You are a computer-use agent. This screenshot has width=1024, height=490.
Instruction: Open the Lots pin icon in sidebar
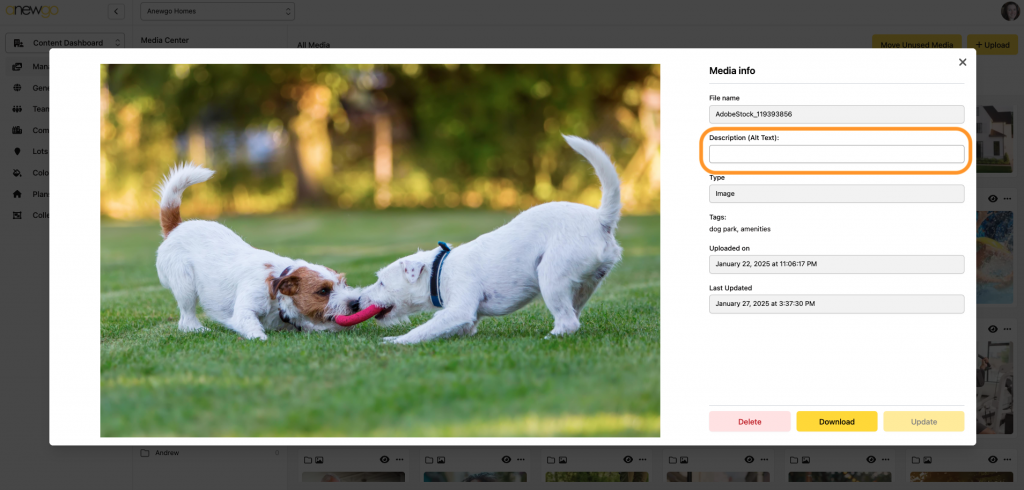tap(17, 151)
